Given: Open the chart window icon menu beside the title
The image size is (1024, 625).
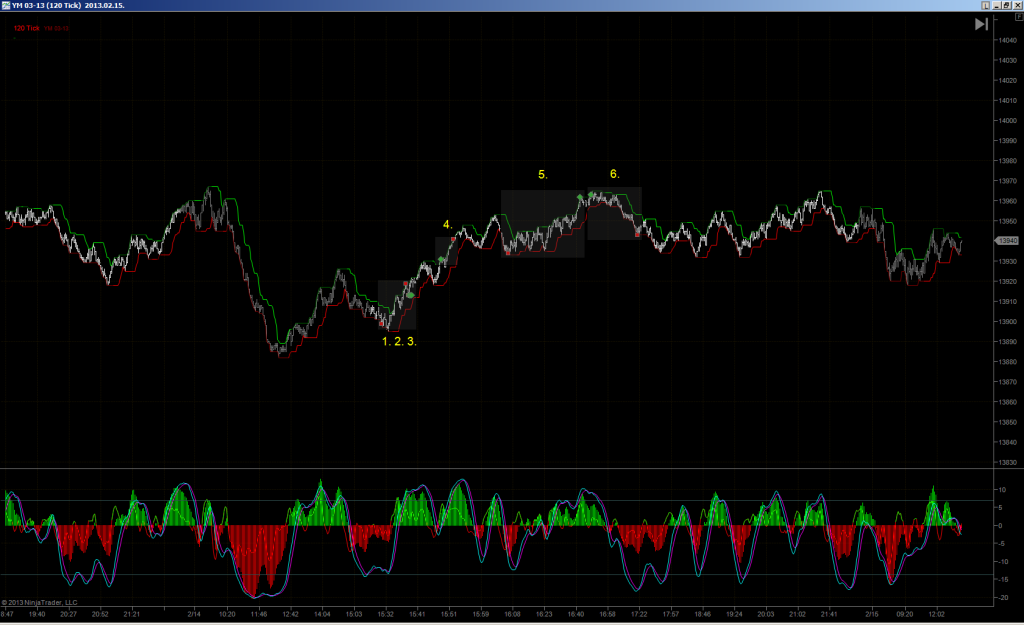Looking at the screenshot, I should click(x=6, y=5).
